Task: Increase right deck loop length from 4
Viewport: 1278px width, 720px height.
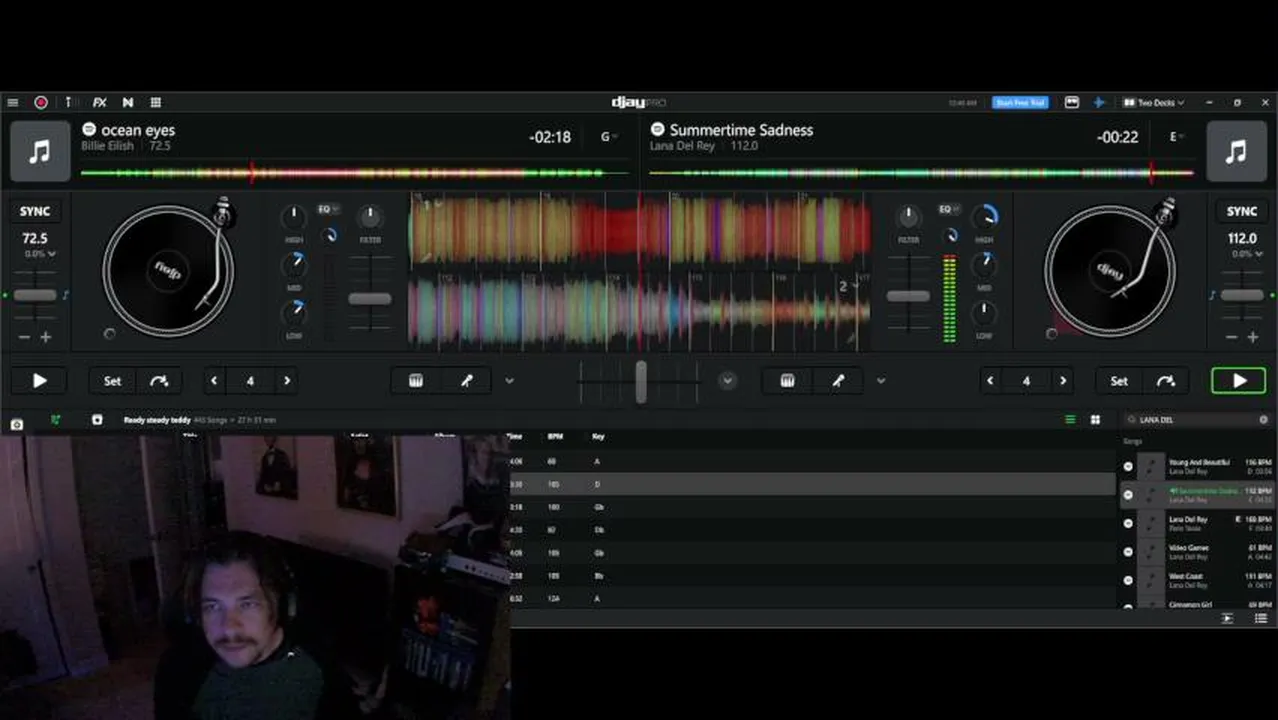Action: [1062, 381]
